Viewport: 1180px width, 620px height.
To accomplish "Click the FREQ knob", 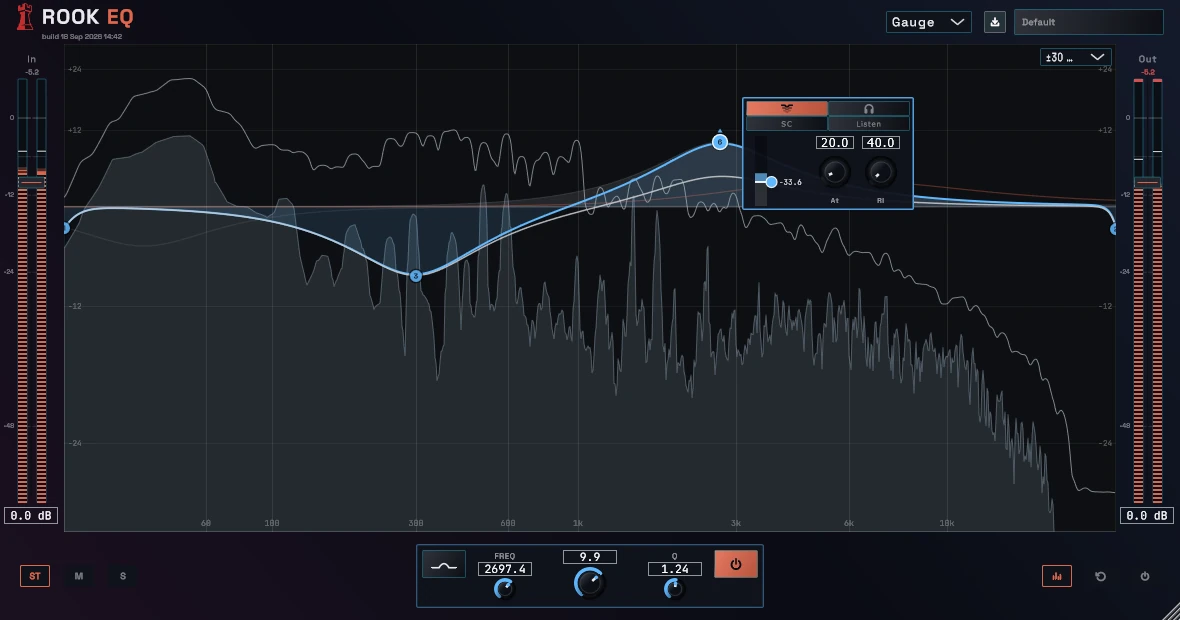I will click(x=504, y=589).
